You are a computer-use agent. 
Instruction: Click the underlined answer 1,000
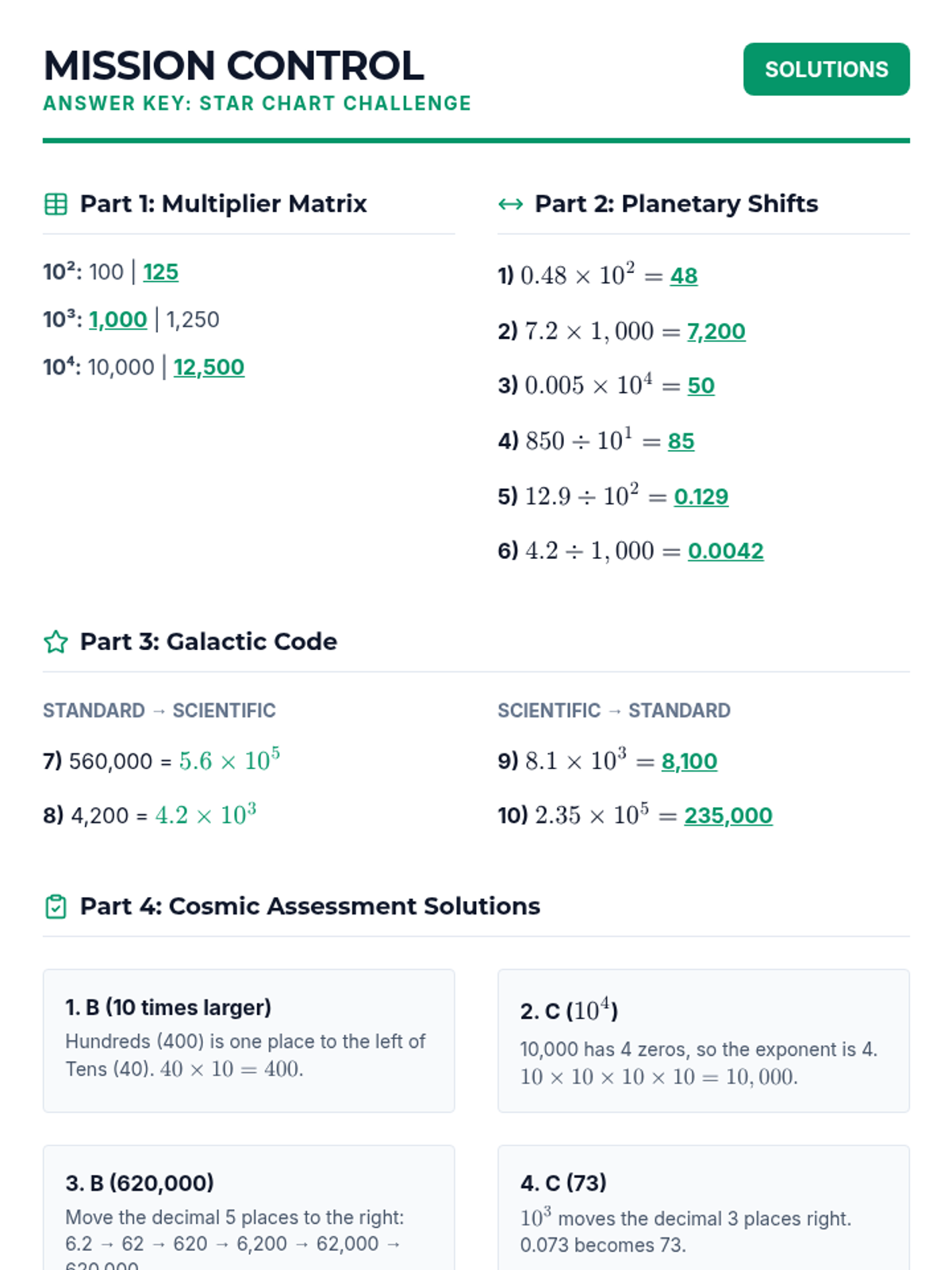(118, 320)
